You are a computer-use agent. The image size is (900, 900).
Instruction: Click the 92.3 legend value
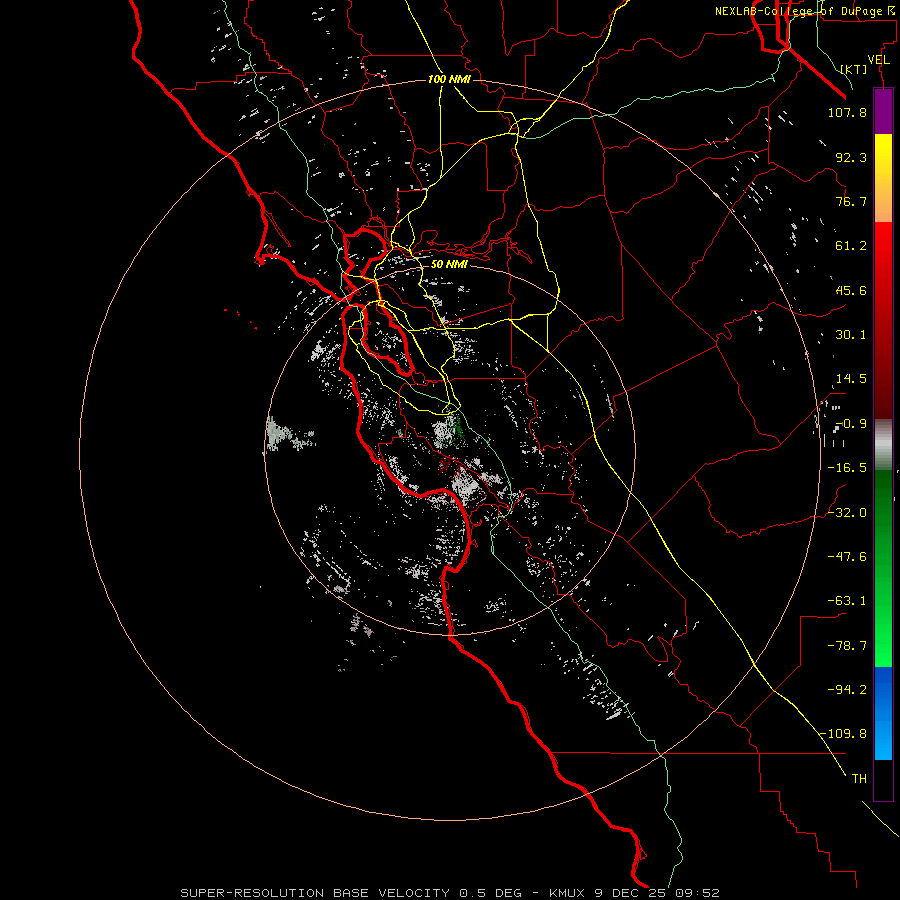(851, 157)
